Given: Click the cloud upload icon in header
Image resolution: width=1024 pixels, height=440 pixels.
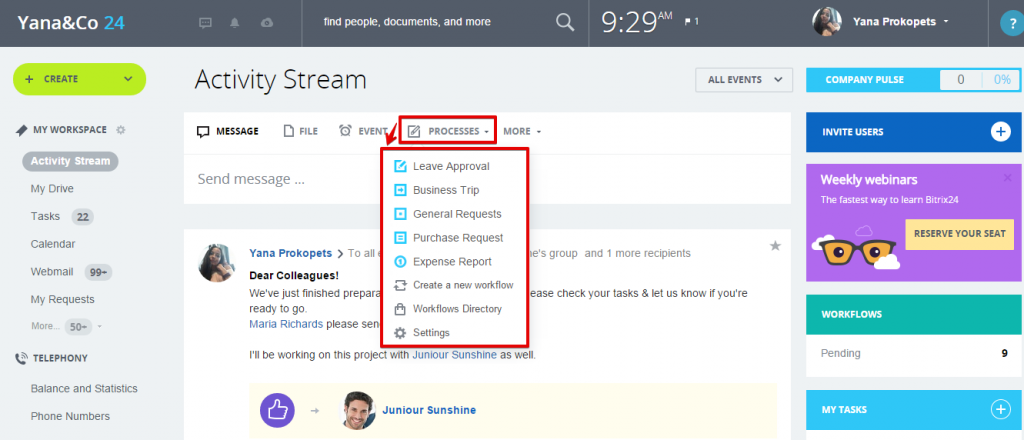Looking at the screenshot, I should point(266,22).
